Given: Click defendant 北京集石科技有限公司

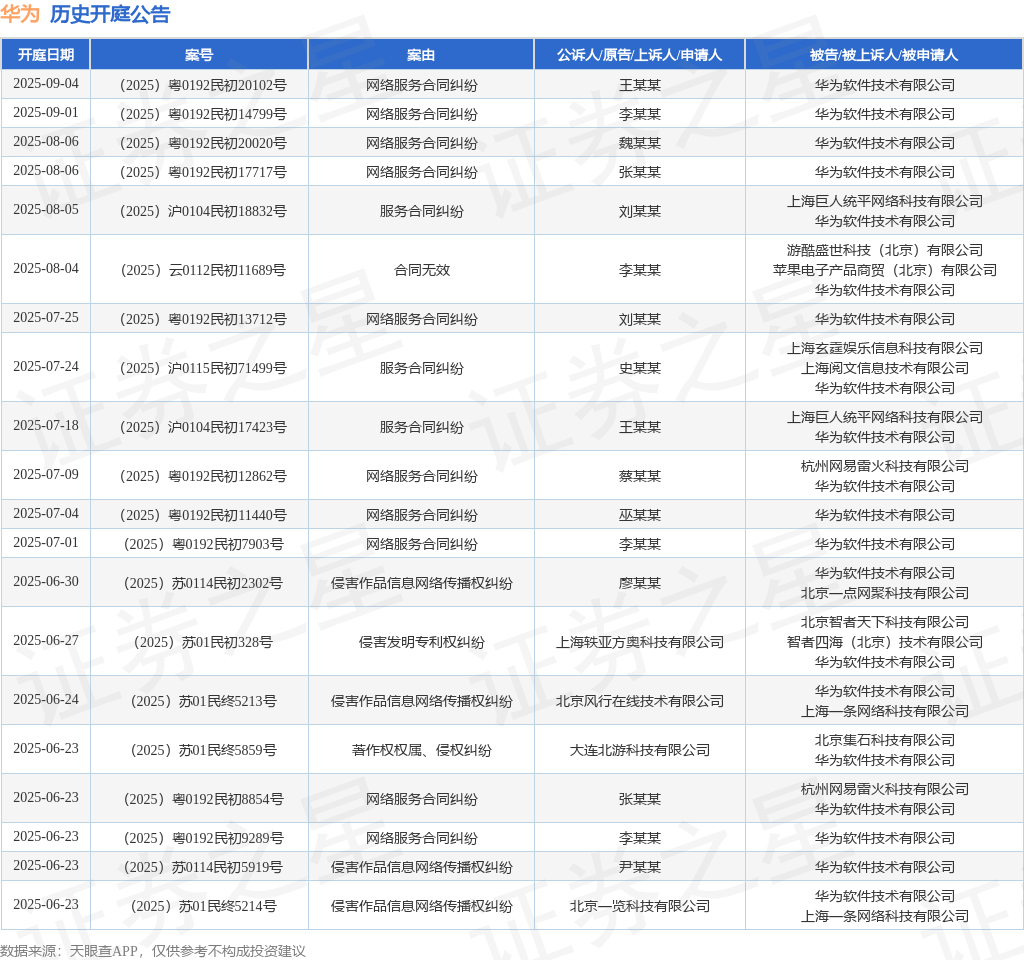Looking at the screenshot, I should pos(885,741).
